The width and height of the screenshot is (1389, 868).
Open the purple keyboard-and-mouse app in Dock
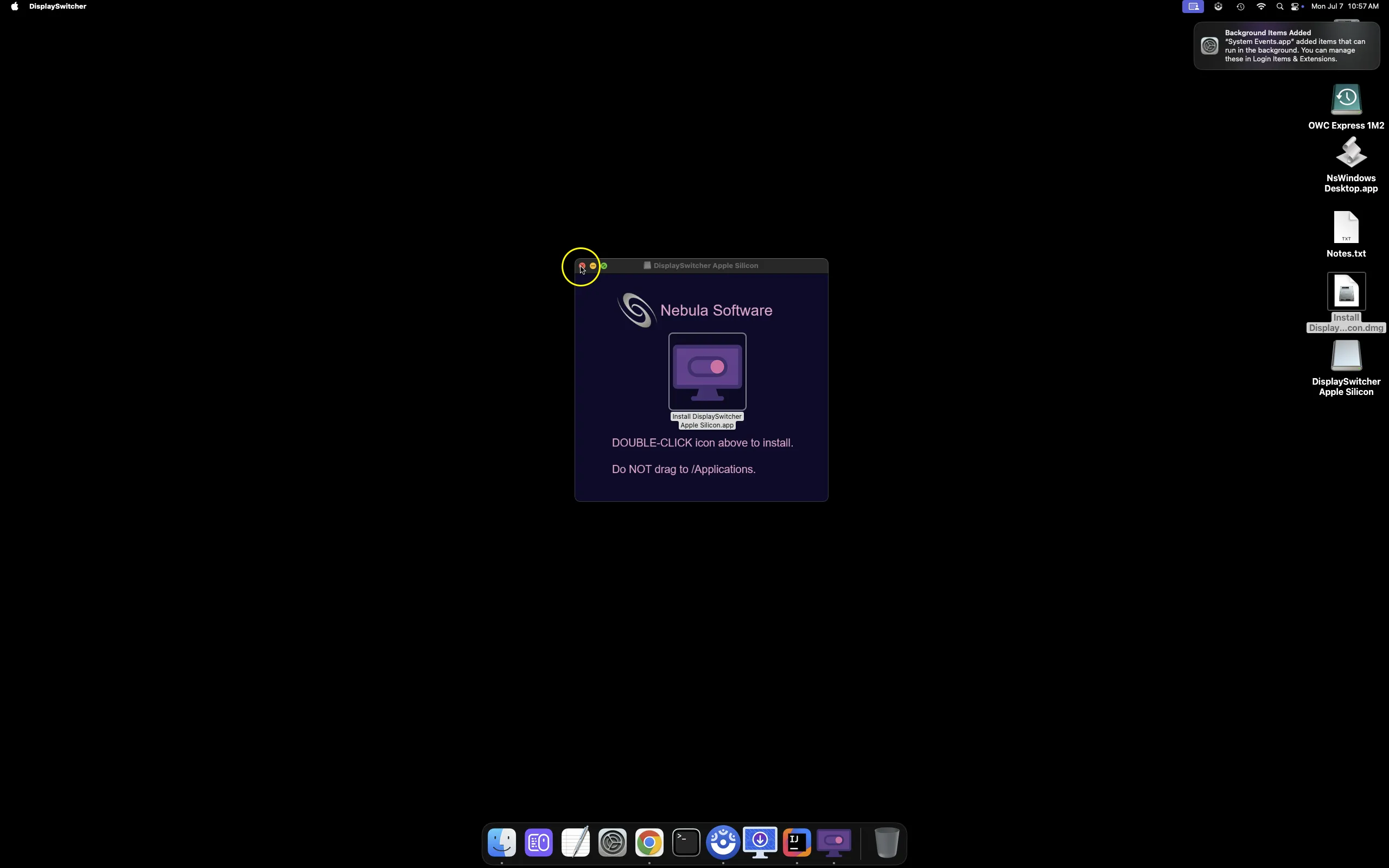pyautogui.click(x=538, y=843)
